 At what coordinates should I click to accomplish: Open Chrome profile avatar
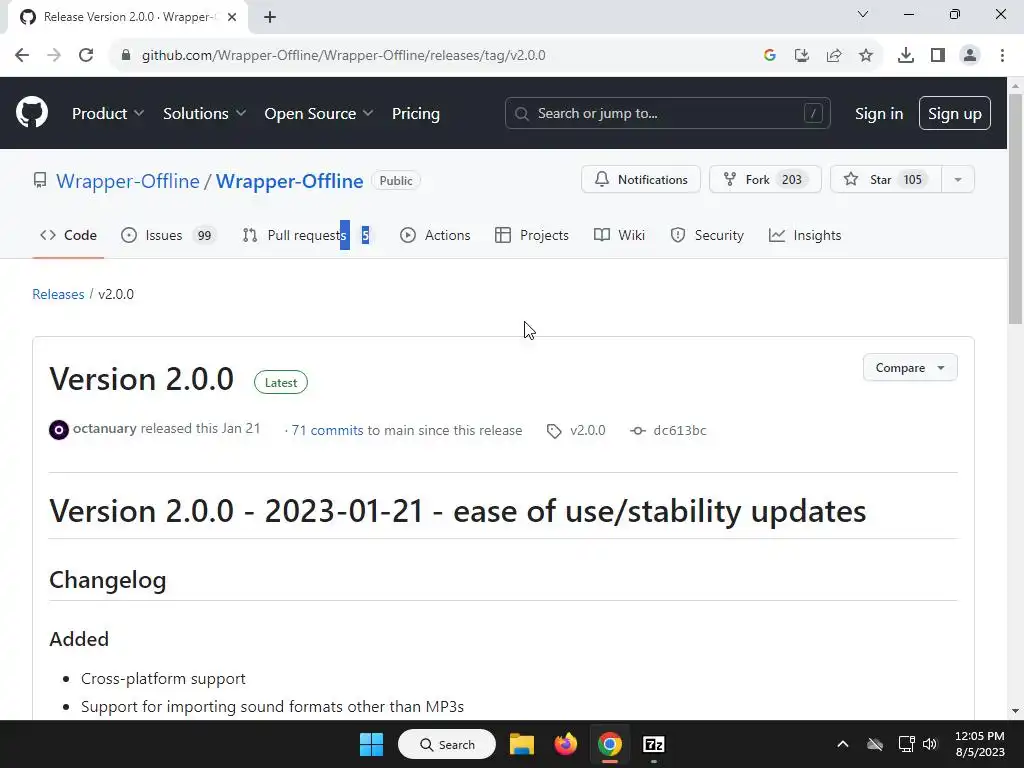(x=970, y=56)
